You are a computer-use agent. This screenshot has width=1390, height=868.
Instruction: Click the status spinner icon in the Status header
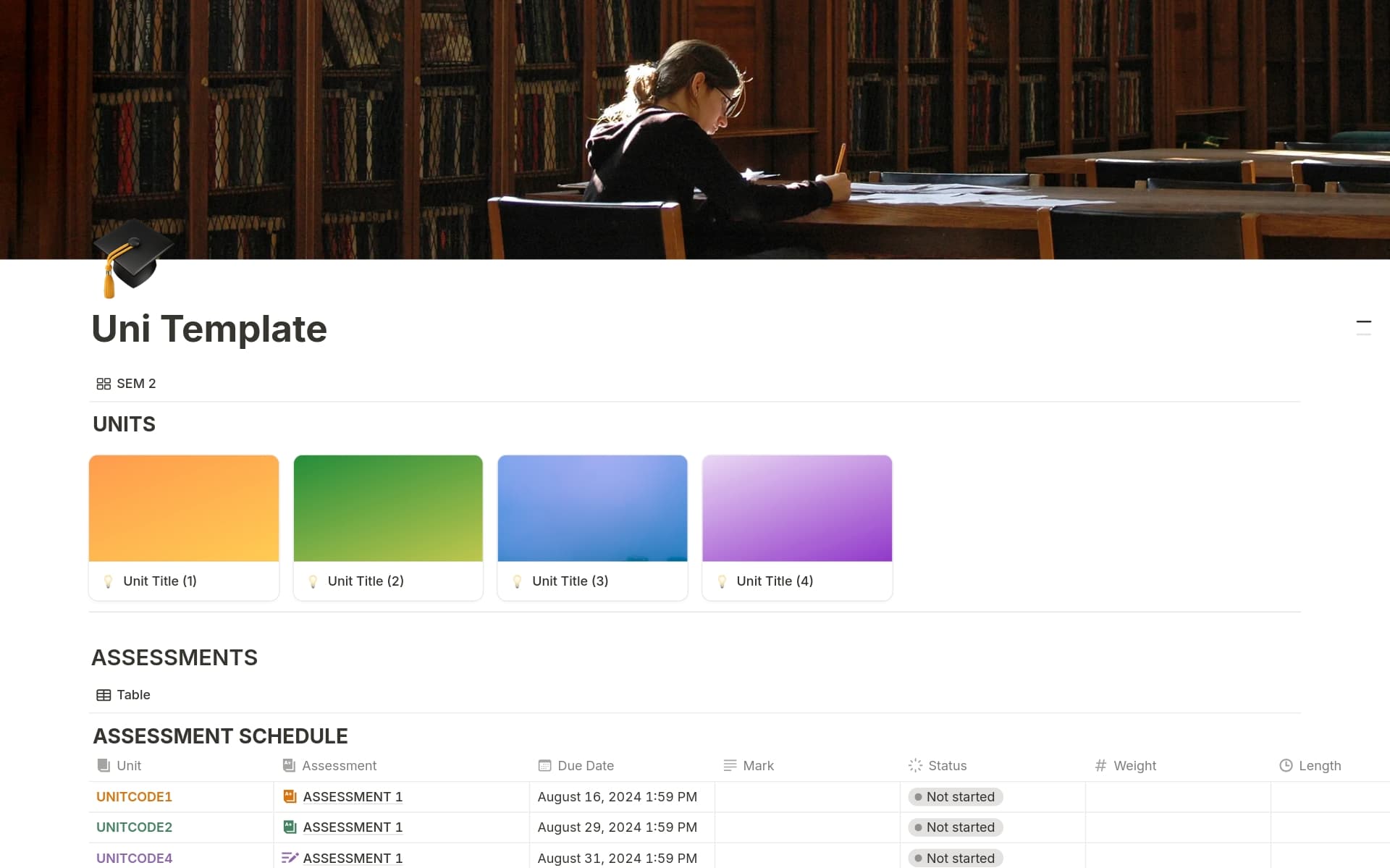point(914,765)
